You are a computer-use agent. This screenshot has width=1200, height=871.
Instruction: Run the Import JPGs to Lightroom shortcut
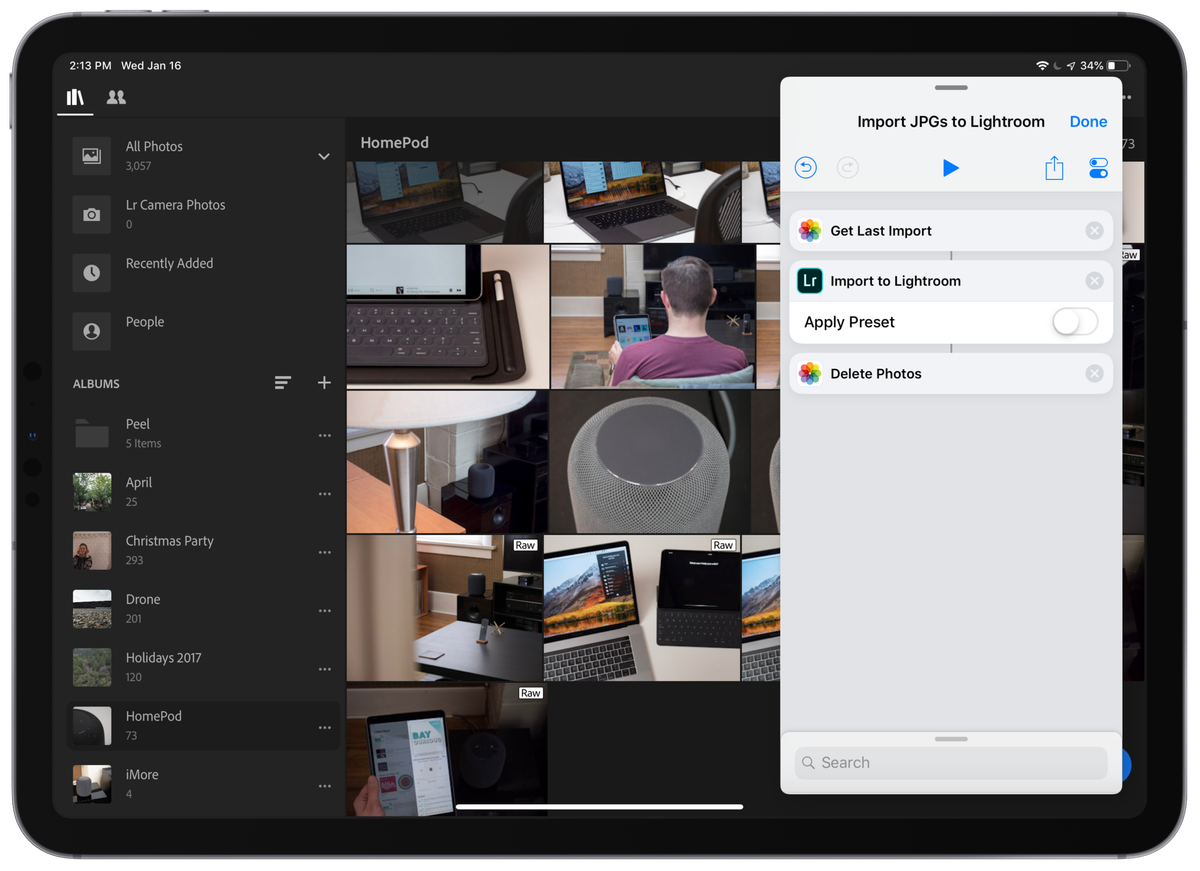click(x=950, y=168)
